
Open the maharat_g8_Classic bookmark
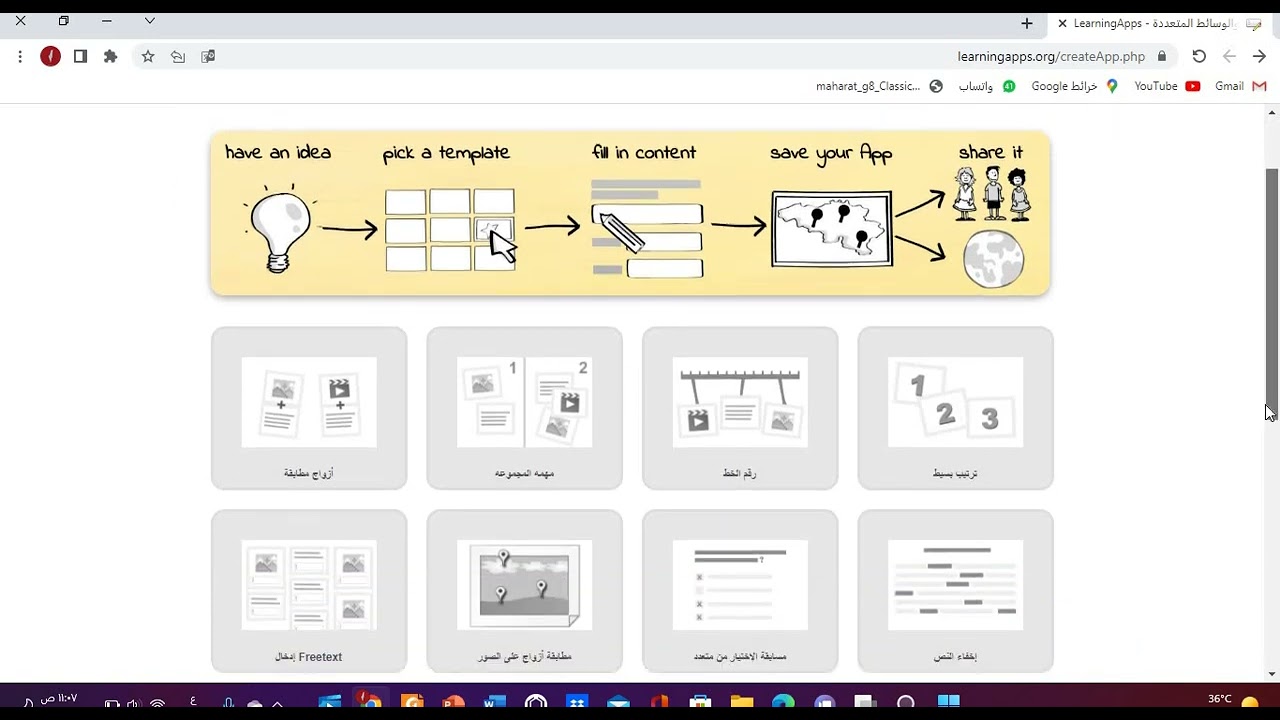879,86
